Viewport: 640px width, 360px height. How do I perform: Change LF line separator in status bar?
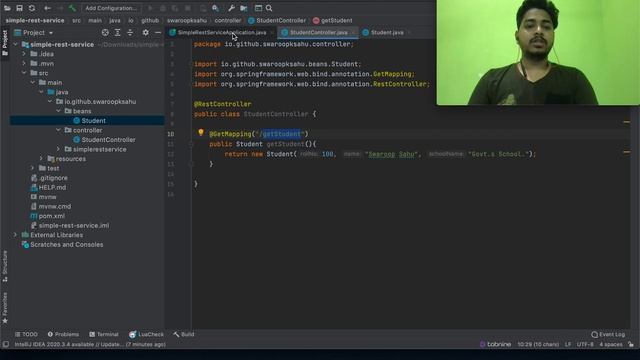(568, 344)
